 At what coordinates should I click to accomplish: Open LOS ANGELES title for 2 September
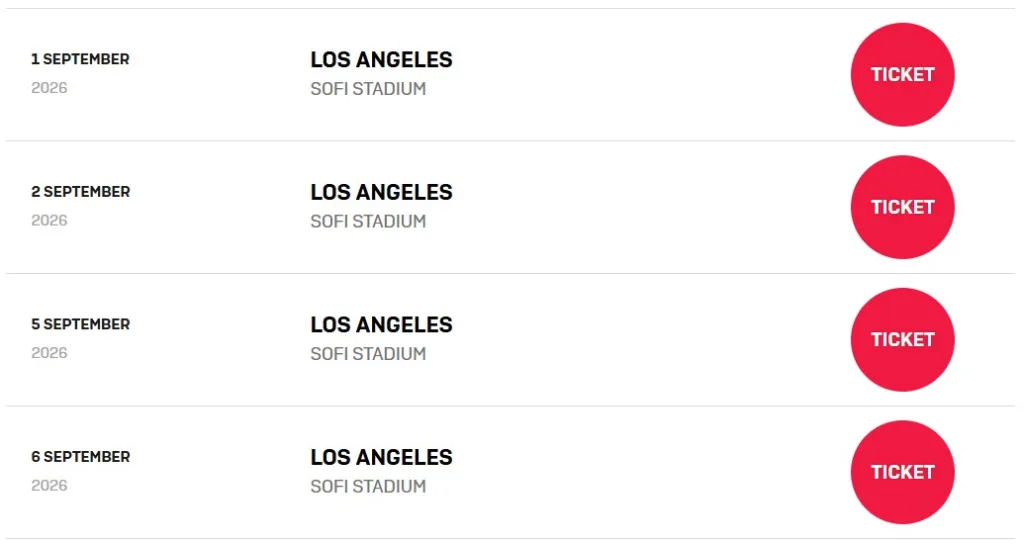[x=381, y=192]
